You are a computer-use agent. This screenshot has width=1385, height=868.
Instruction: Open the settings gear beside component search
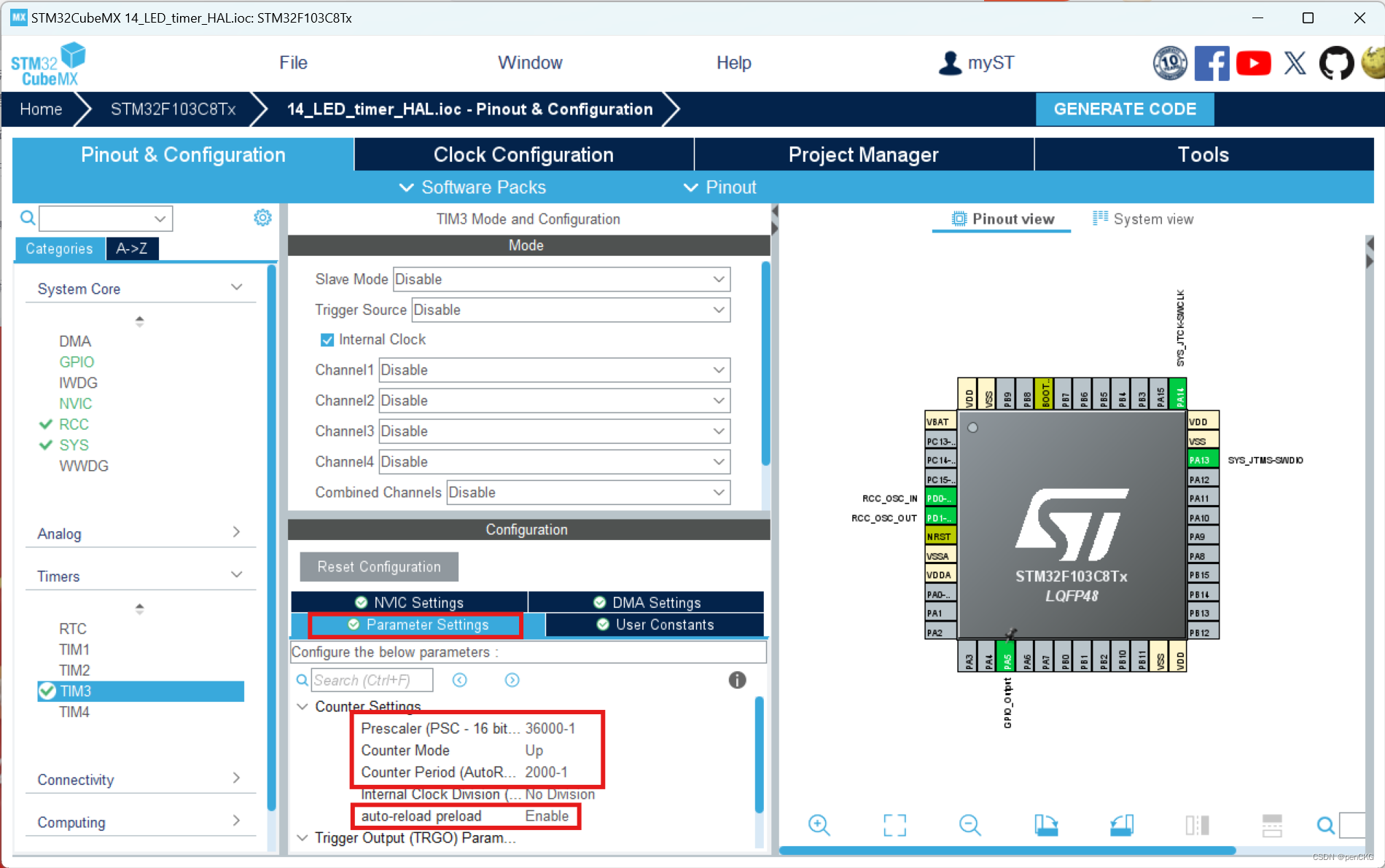point(262,217)
